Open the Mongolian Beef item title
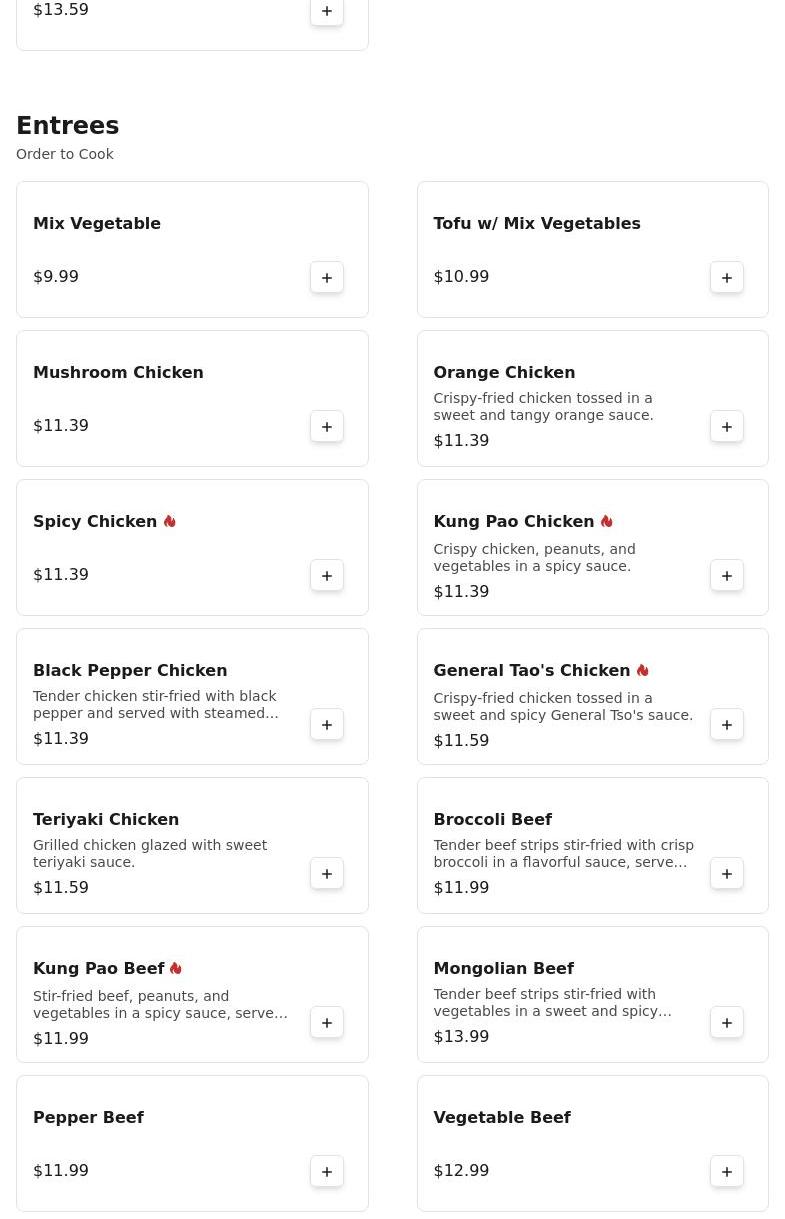This screenshot has width=785, height=1219. pos(503,968)
